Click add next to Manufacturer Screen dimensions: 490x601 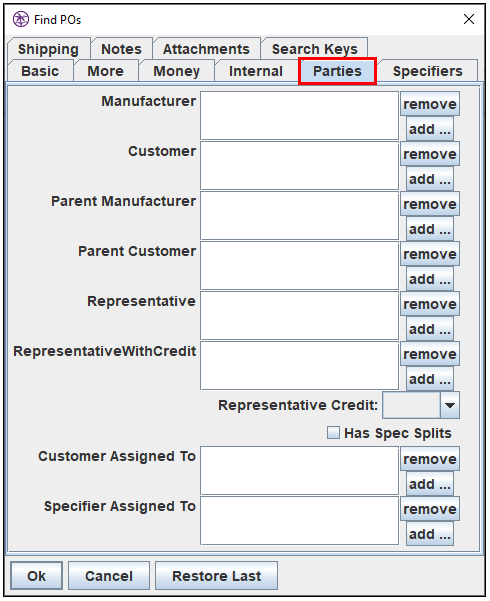coord(430,129)
